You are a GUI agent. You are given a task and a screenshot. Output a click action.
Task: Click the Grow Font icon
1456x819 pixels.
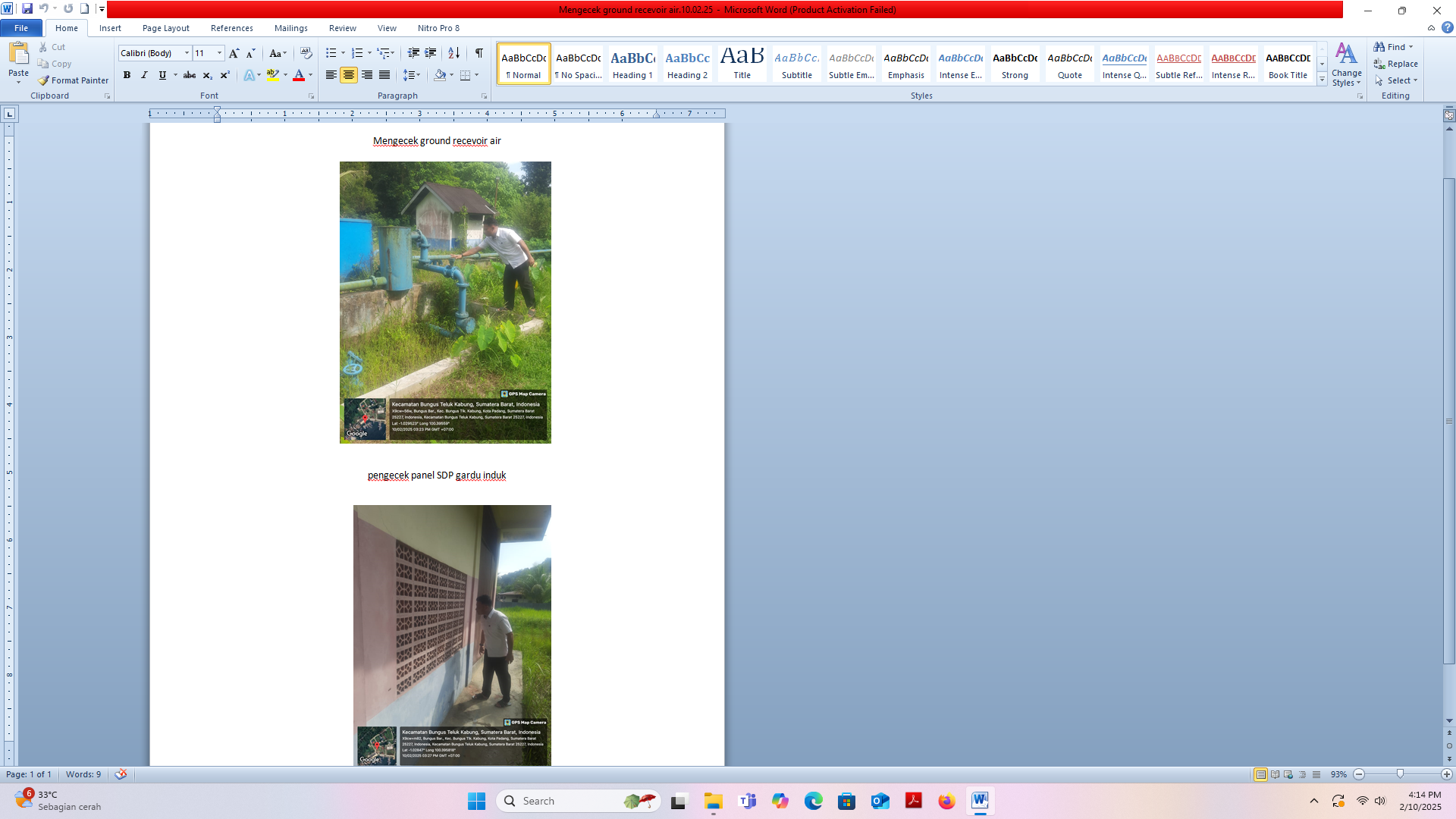click(x=234, y=53)
